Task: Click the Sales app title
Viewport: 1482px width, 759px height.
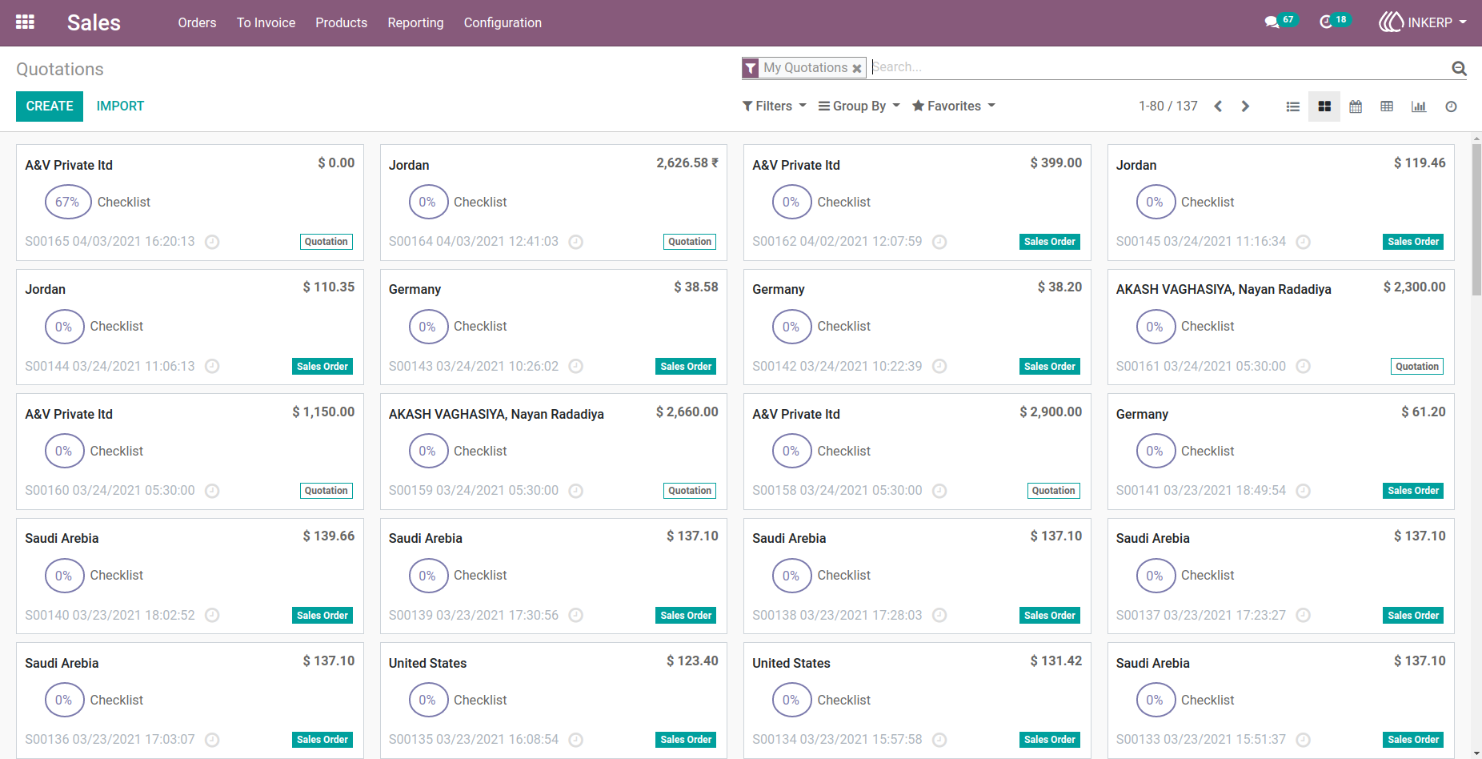Action: coord(94,22)
